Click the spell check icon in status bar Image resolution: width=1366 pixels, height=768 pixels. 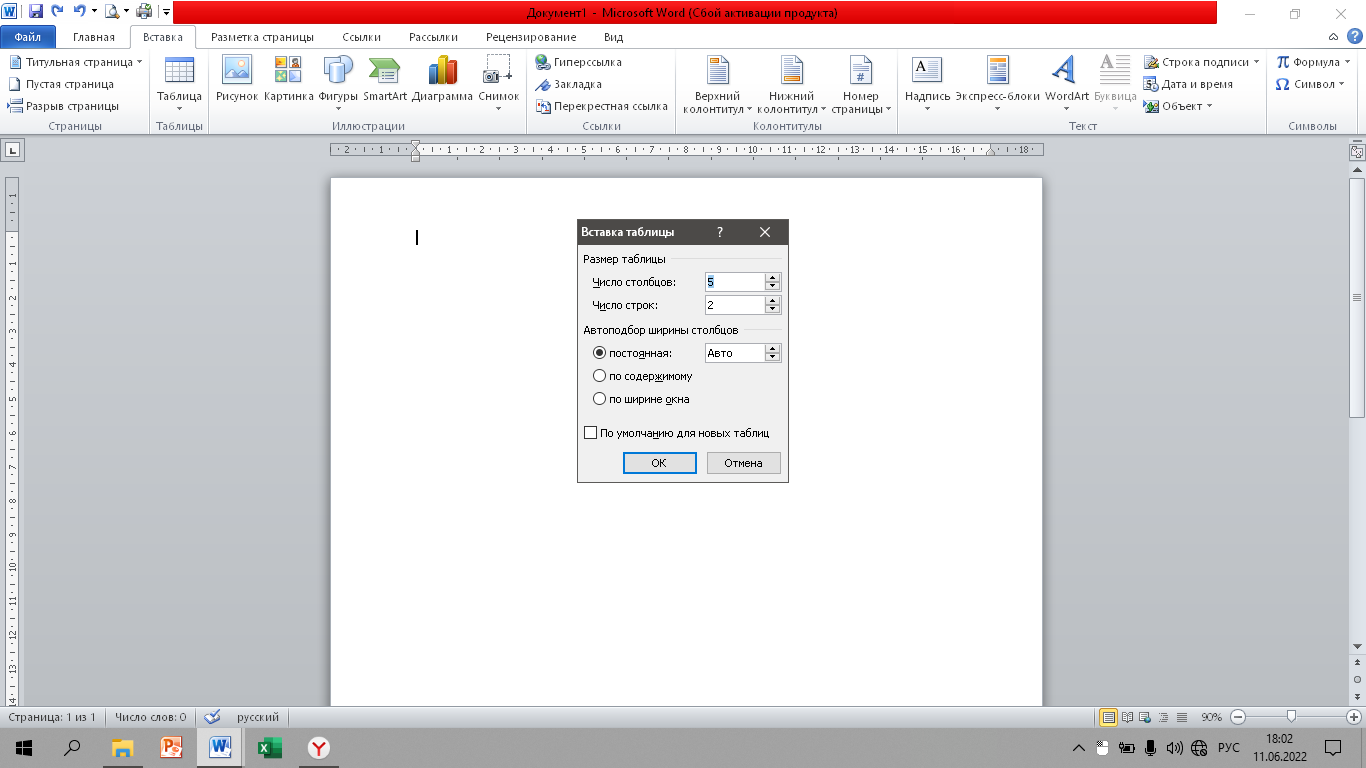(211, 717)
